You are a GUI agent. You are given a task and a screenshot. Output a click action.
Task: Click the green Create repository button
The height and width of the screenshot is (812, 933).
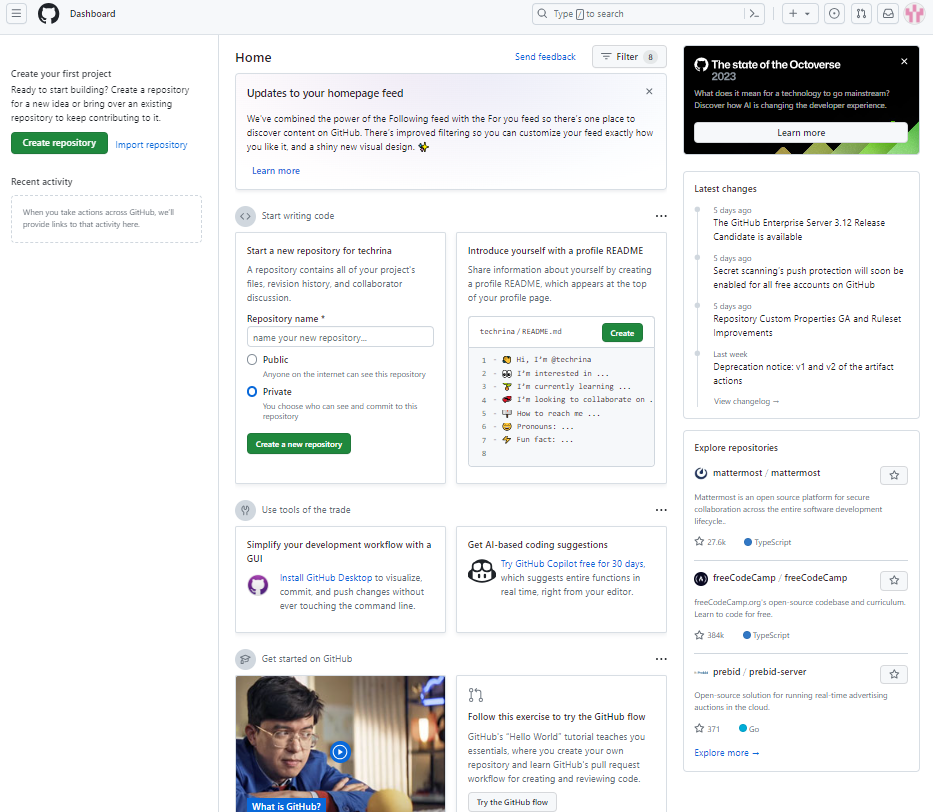click(x=59, y=143)
